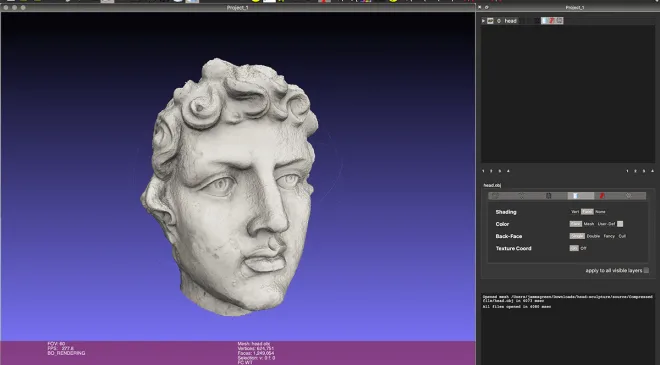Set Shading to Face
This screenshot has height=365, width=660.
pyautogui.click(x=587, y=212)
